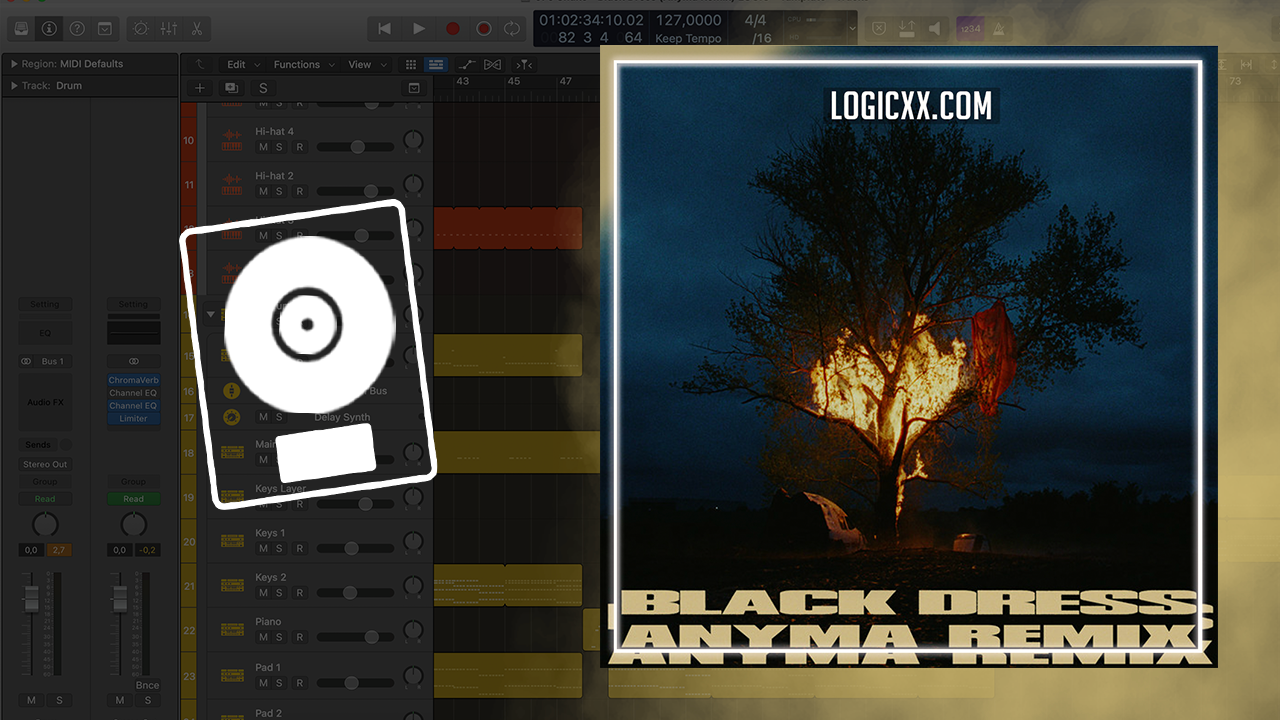Toggle the Inspector info button
The image size is (1280, 720).
click(x=48, y=29)
